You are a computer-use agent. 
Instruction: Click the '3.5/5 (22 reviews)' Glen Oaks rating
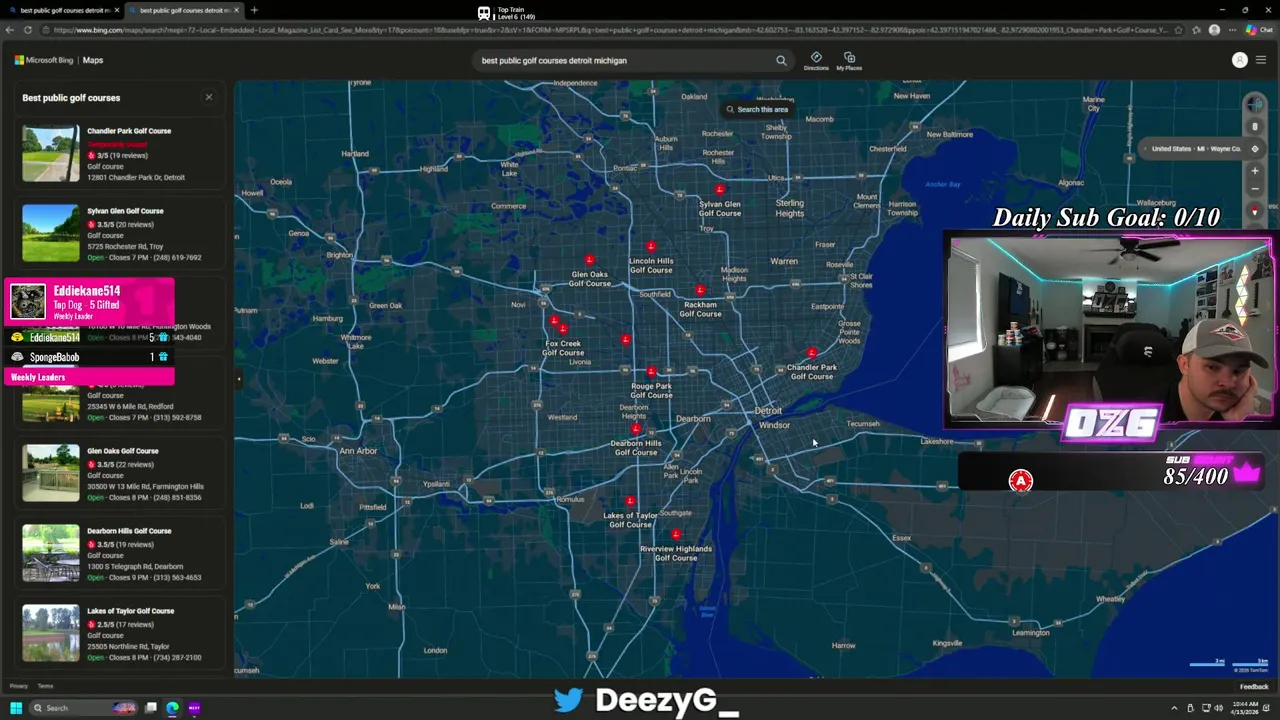coord(120,465)
